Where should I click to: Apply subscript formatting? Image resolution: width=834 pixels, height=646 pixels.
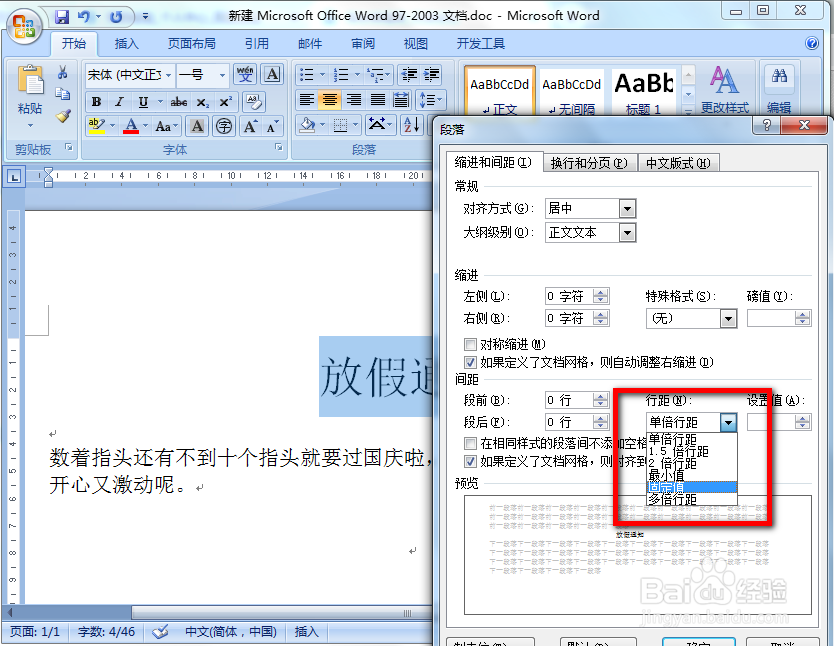pyautogui.click(x=202, y=102)
